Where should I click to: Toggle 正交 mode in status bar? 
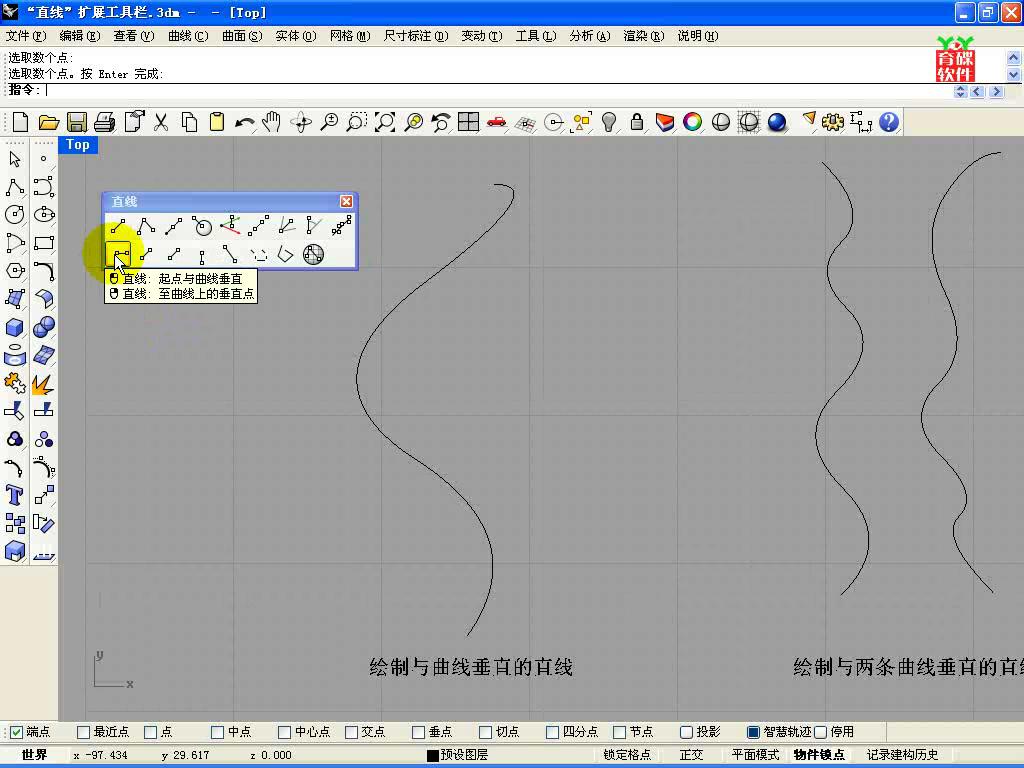pyautogui.click(x=691, y=755)
